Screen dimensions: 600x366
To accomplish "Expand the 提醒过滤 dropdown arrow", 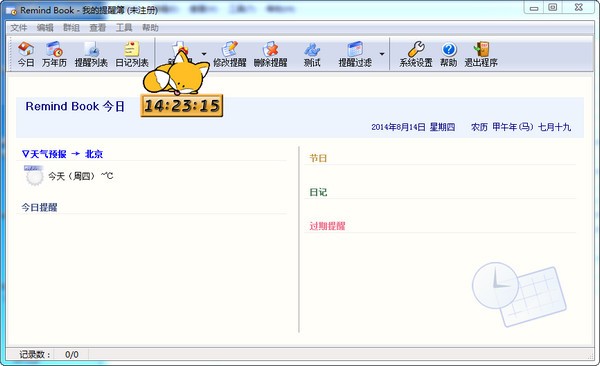I will (x=382, y=54).
